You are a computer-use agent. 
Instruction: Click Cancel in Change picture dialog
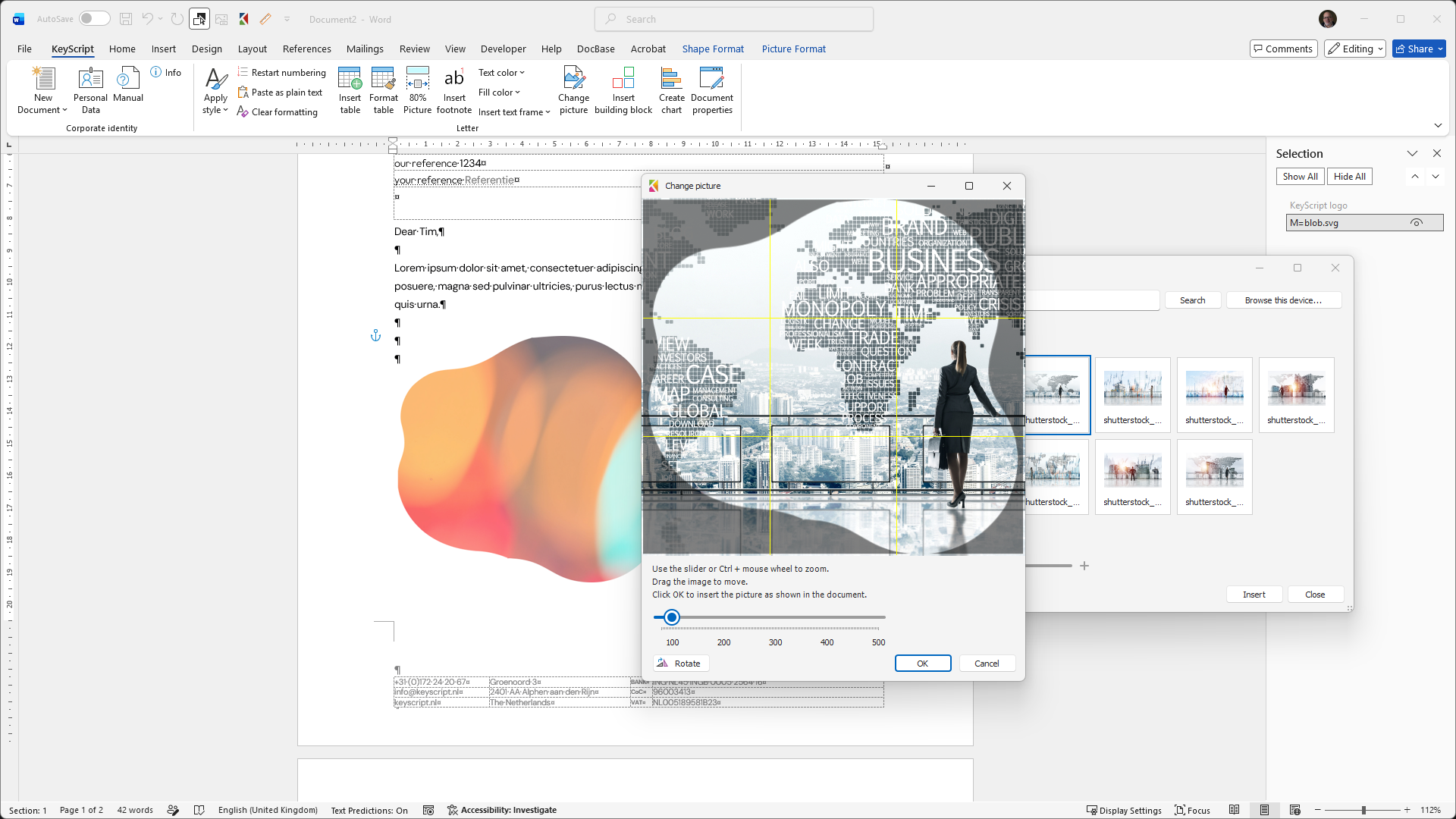click(x=987, y=663)
